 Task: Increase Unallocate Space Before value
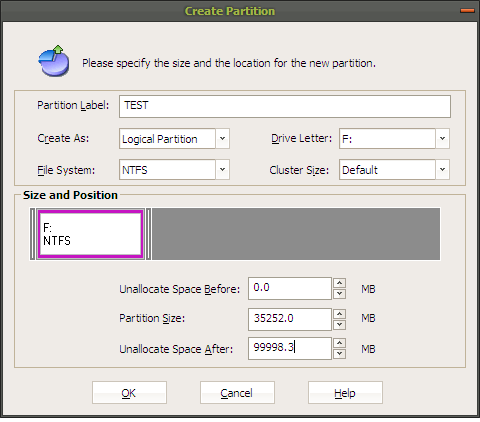point(339,283)
